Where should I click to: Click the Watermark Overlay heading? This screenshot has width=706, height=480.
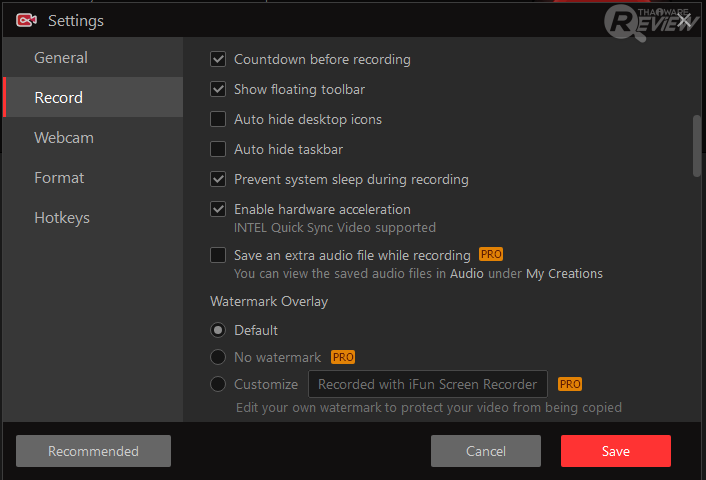(x=269, y=301)
